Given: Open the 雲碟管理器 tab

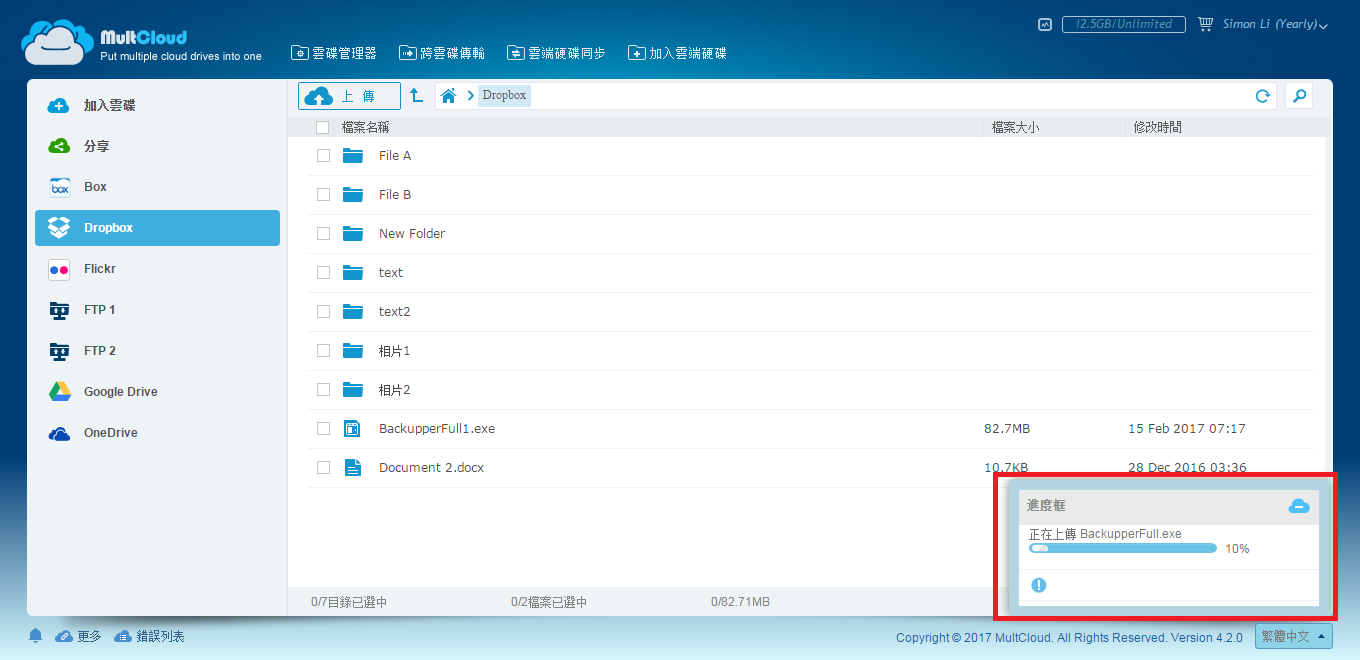Looking at the screenshot, I should (334, 53).
